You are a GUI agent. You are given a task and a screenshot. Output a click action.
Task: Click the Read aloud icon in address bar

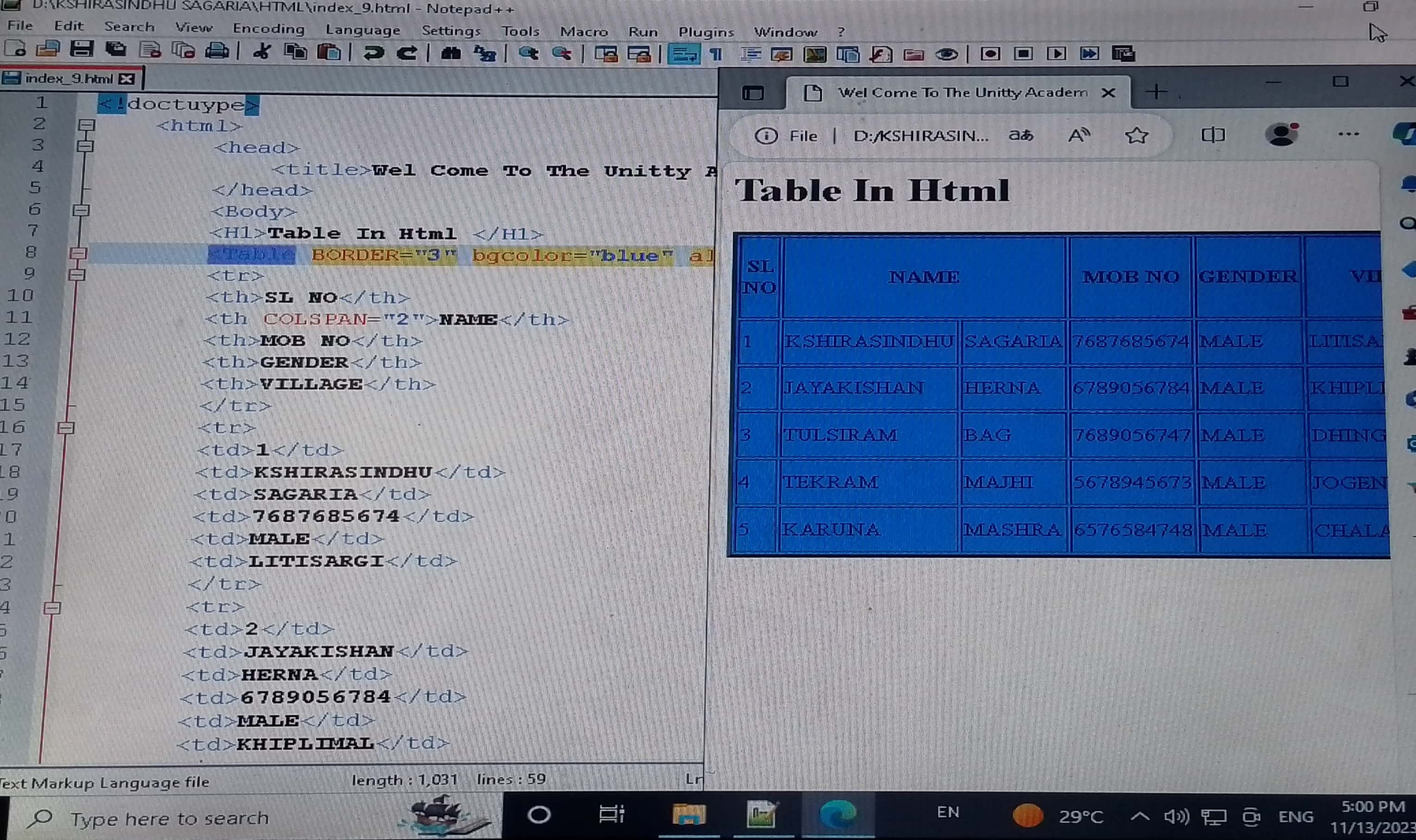click(1079, 135)
